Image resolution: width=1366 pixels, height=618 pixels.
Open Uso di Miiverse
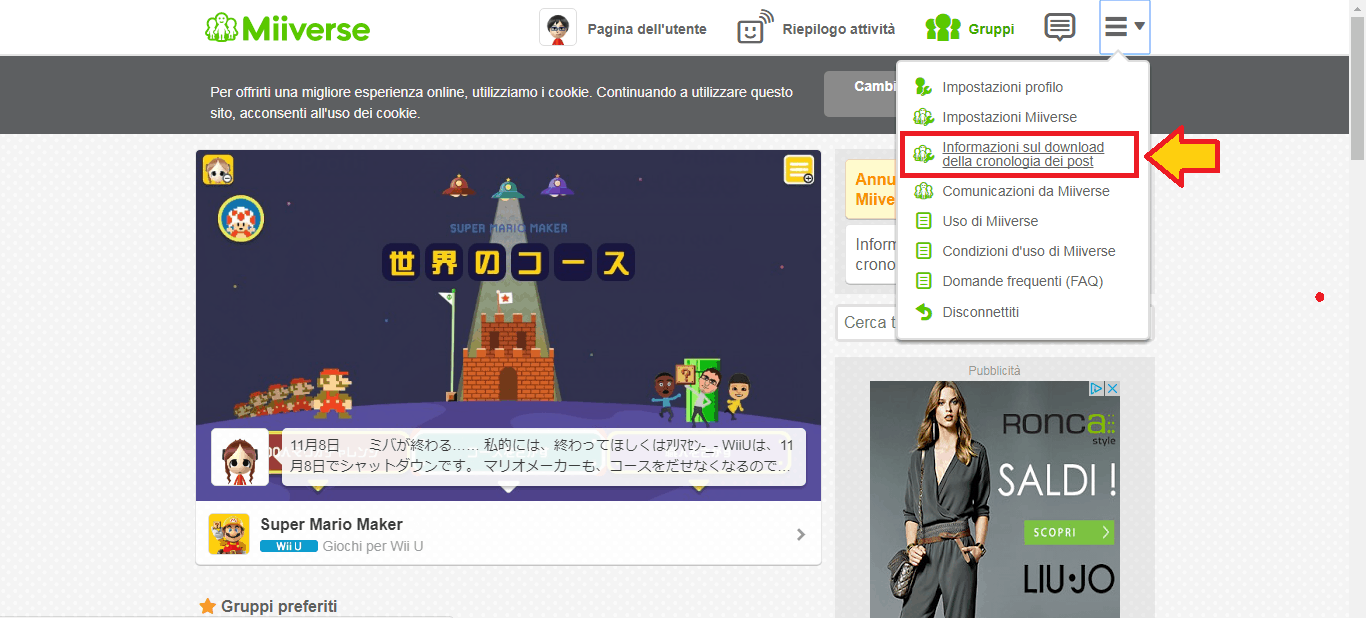(x=990, y=221)
